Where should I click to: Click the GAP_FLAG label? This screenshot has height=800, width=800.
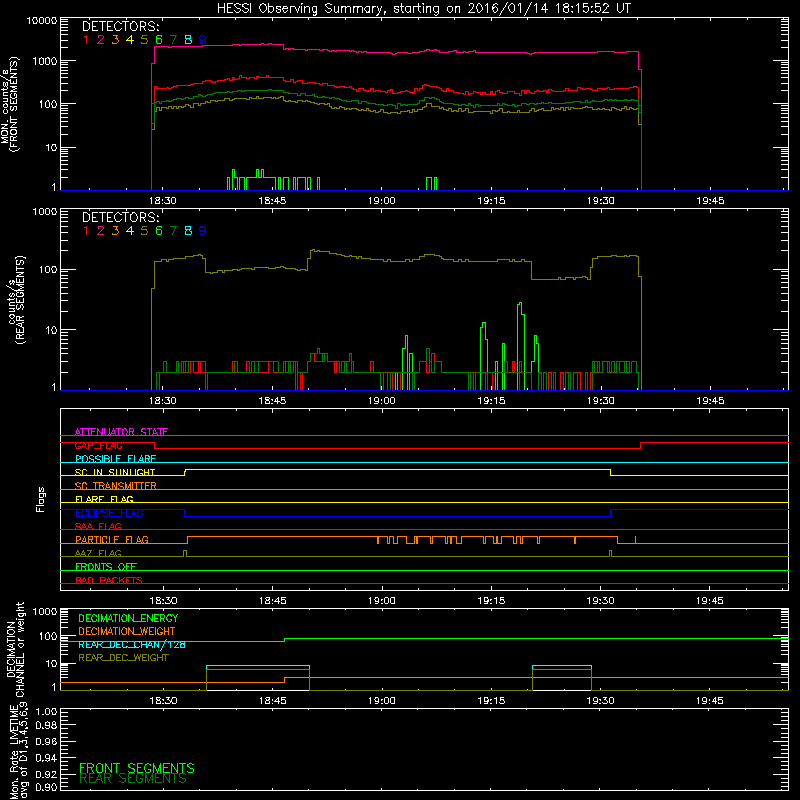point(98,445)
